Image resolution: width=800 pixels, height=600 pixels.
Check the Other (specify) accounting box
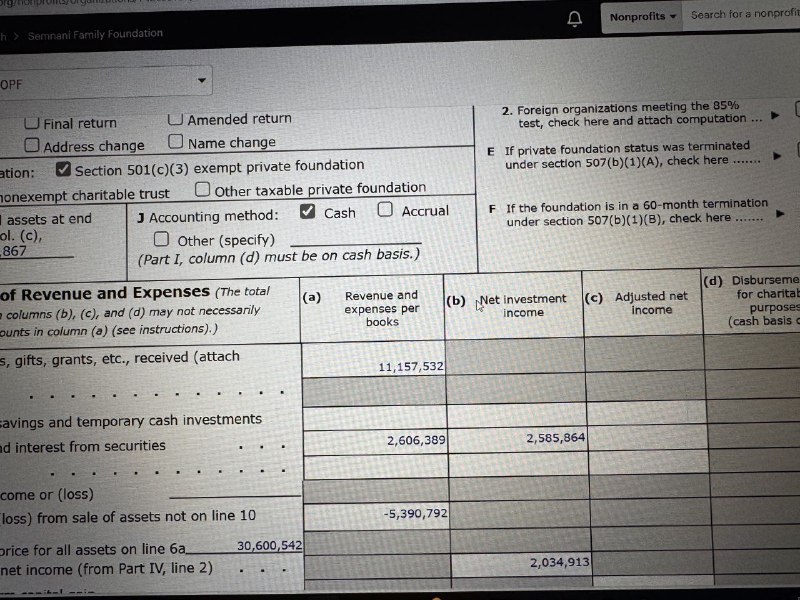coord(161,238)
